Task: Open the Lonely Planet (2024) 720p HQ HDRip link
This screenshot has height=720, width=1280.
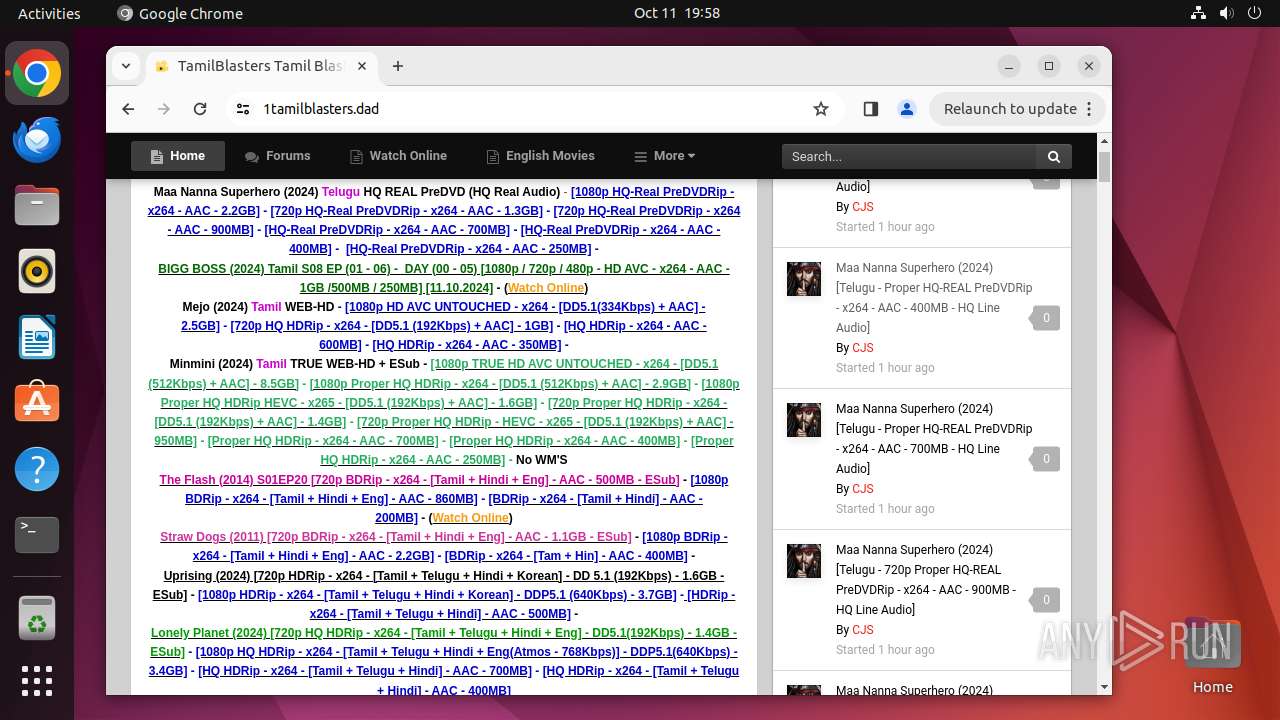Action: (444, 642)
